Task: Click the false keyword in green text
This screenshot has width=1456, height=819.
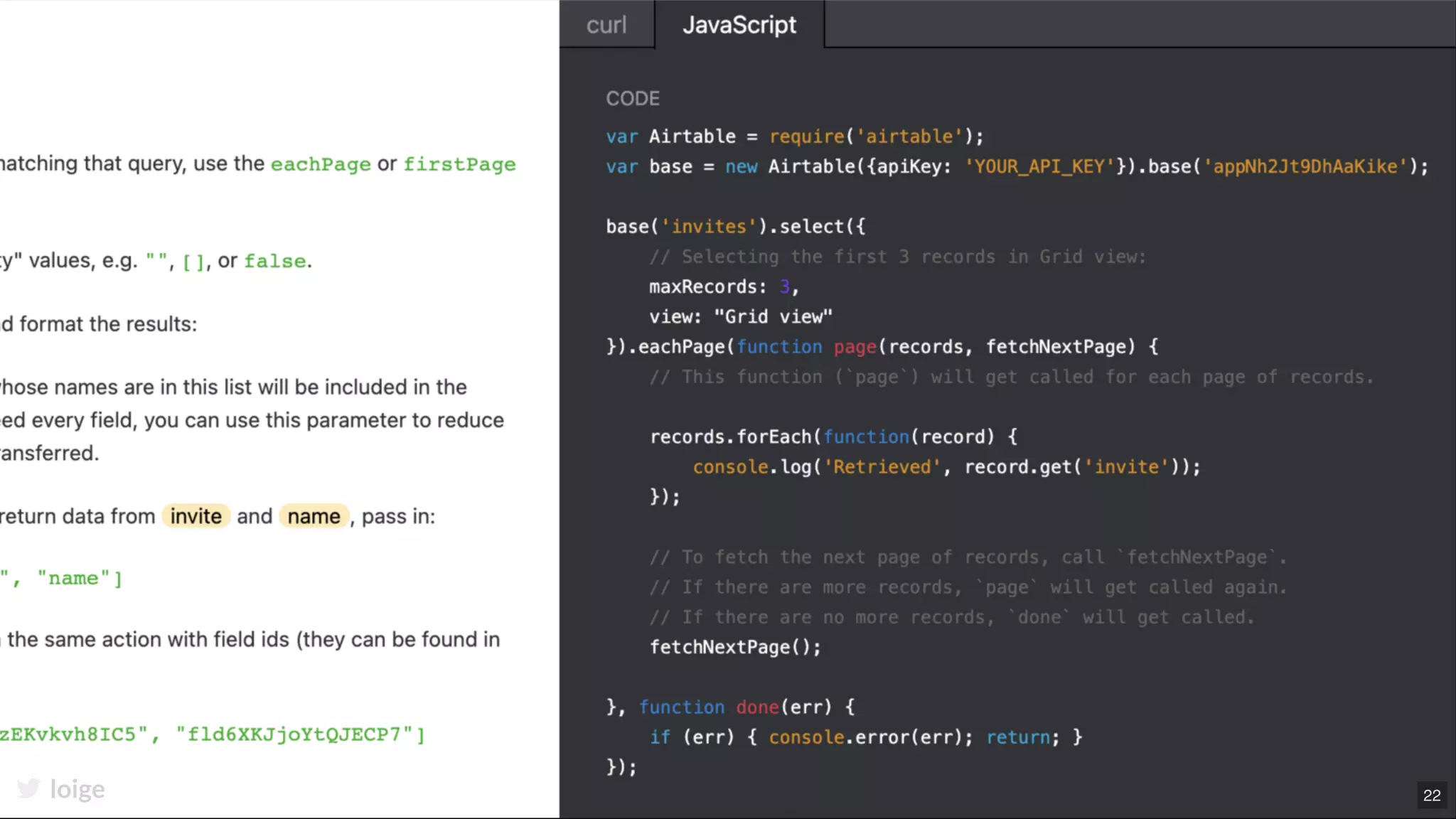Action: coord(275,261)
